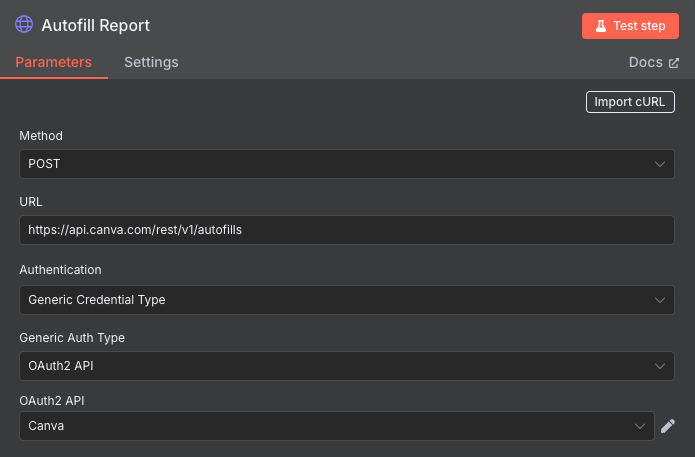Switch to the Settings tab
The image size is (695, 457).
[151, 62]
